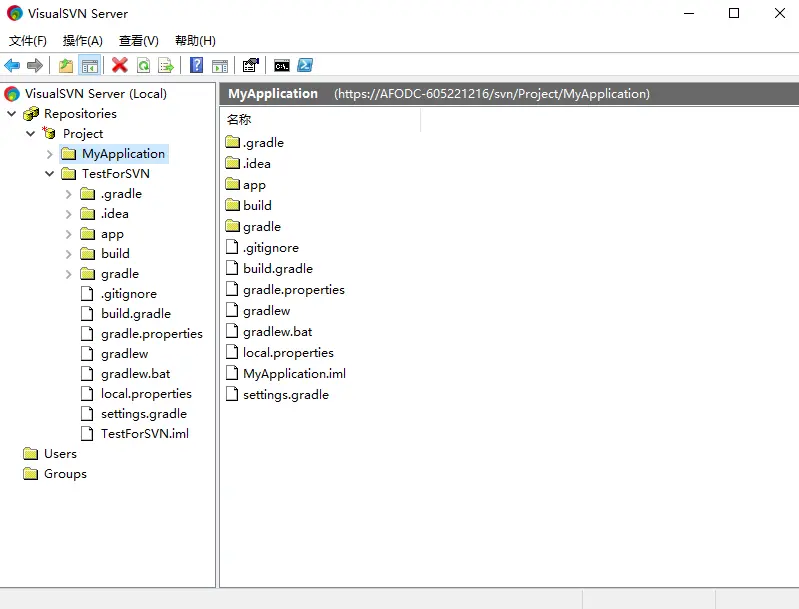
Task: Select gradle folder in right list
Action: point(262,227)
